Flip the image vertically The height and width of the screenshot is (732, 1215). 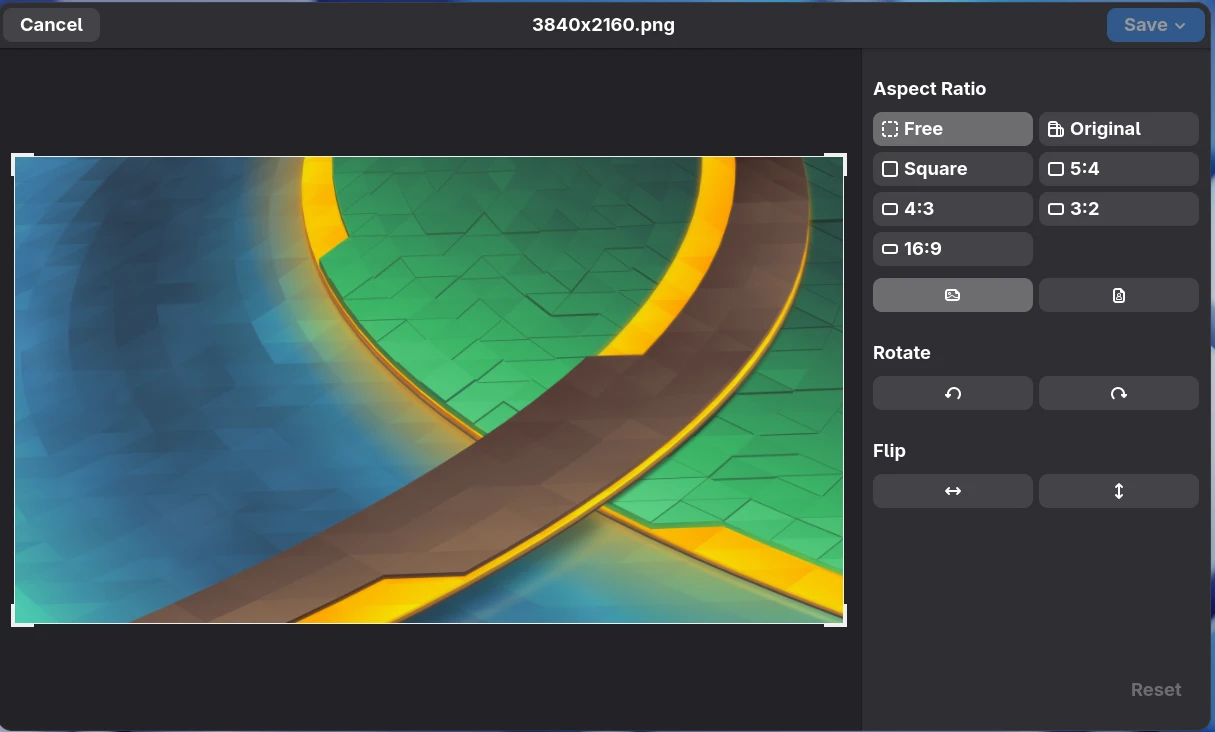click(x=1119, y=491)
